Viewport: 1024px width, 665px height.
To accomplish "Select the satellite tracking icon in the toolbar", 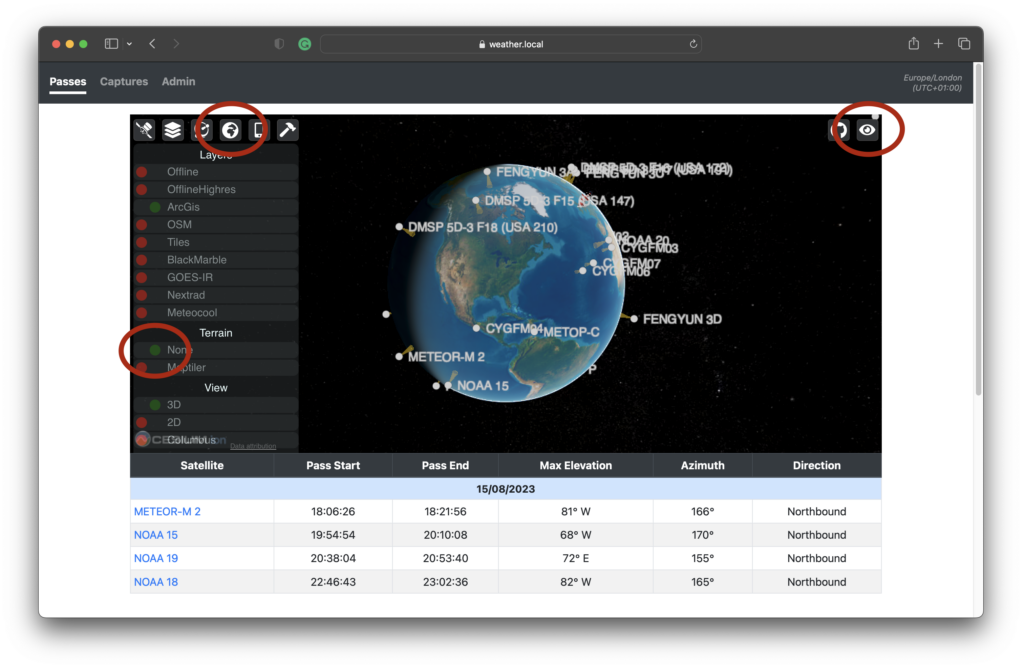I will pos(144,129).
